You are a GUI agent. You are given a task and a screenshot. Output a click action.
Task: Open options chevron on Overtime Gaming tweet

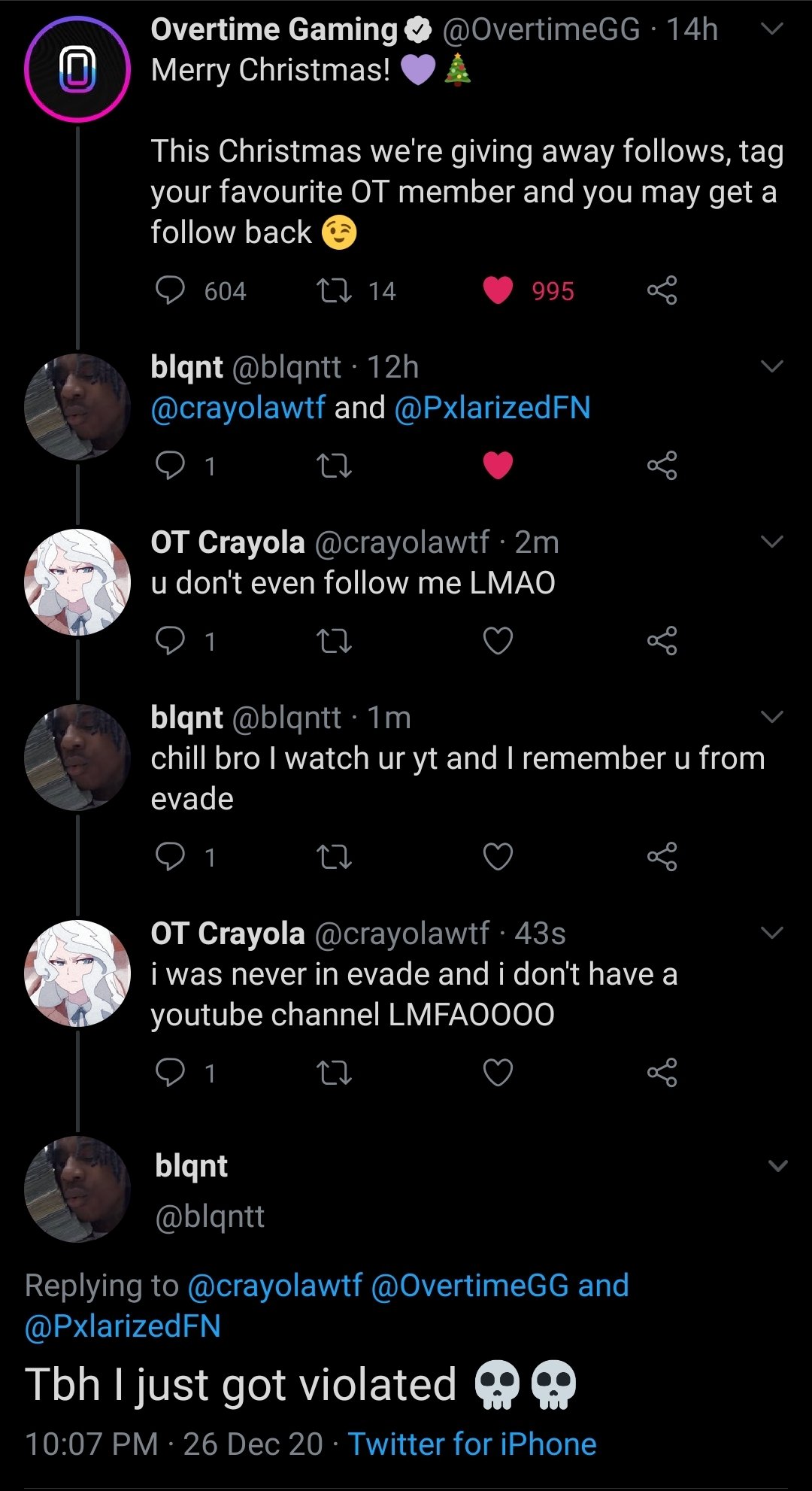point(772,29)
